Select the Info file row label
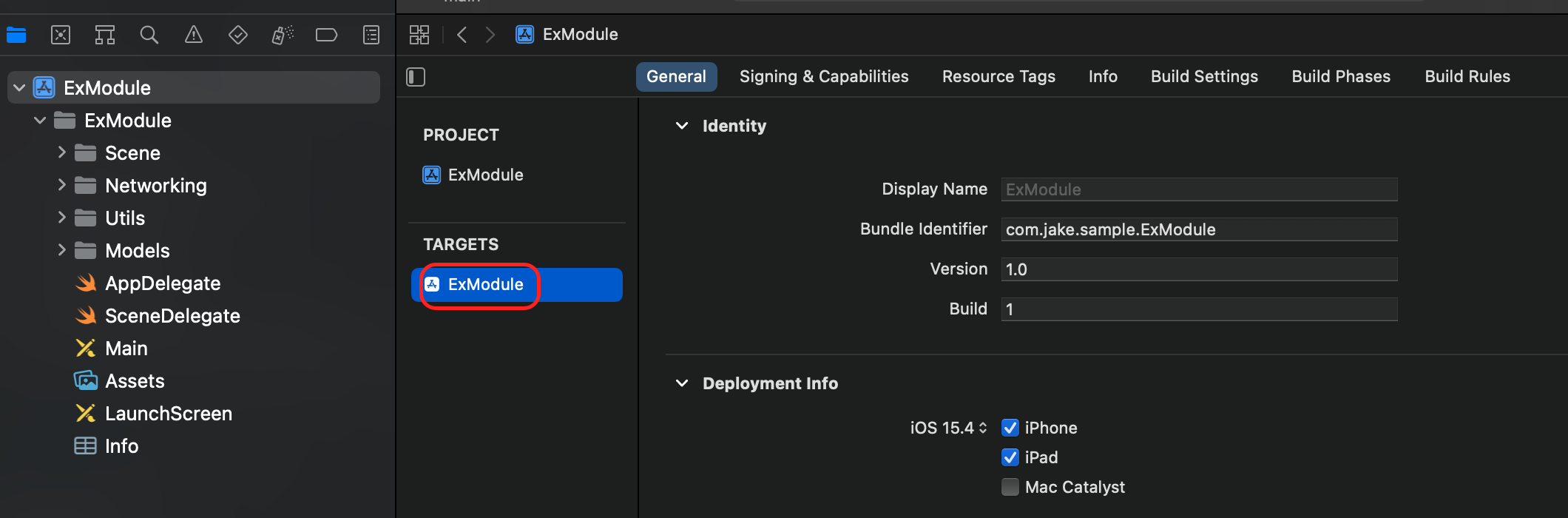This screenshot has height=518, width=1568. (122, 446)
